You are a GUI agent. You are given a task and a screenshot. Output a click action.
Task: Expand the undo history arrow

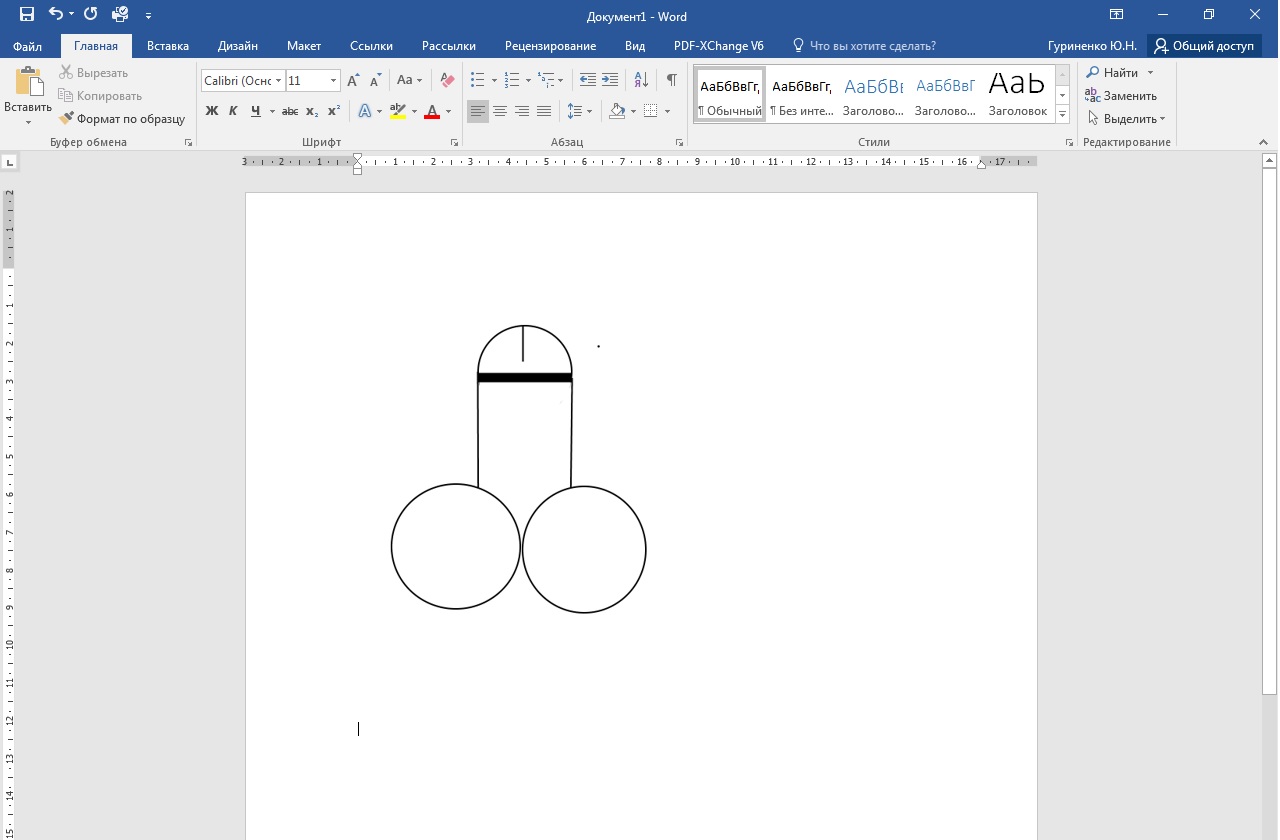[72, 15]
